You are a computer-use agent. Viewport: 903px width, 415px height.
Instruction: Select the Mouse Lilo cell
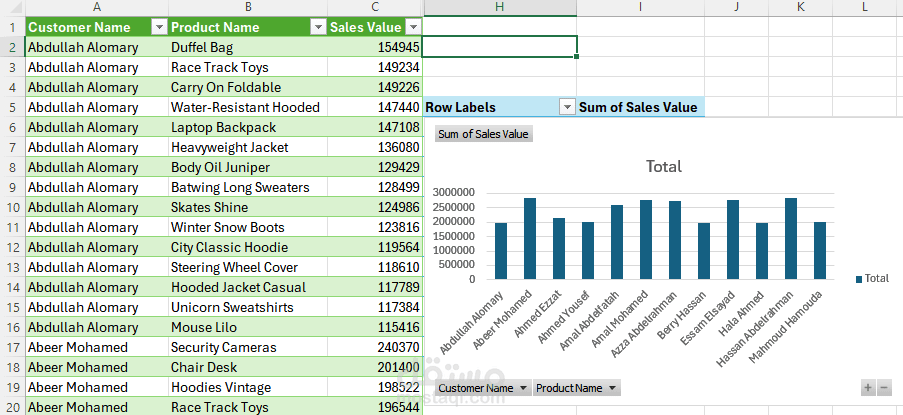[x=248, y=327]
